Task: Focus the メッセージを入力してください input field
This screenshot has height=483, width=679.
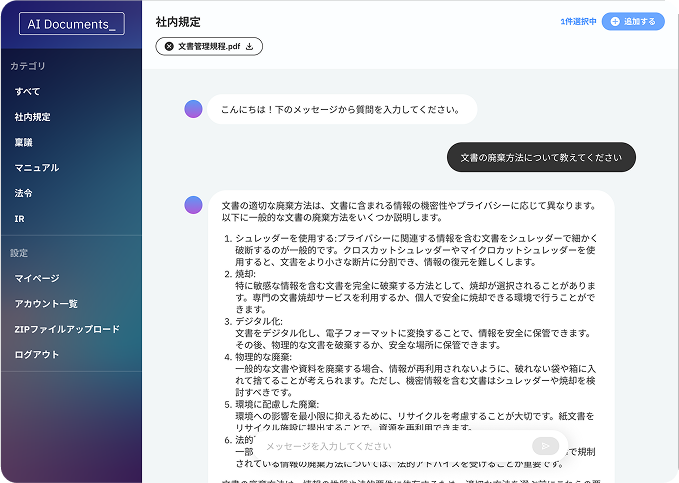Action: (x=390, y=446)
